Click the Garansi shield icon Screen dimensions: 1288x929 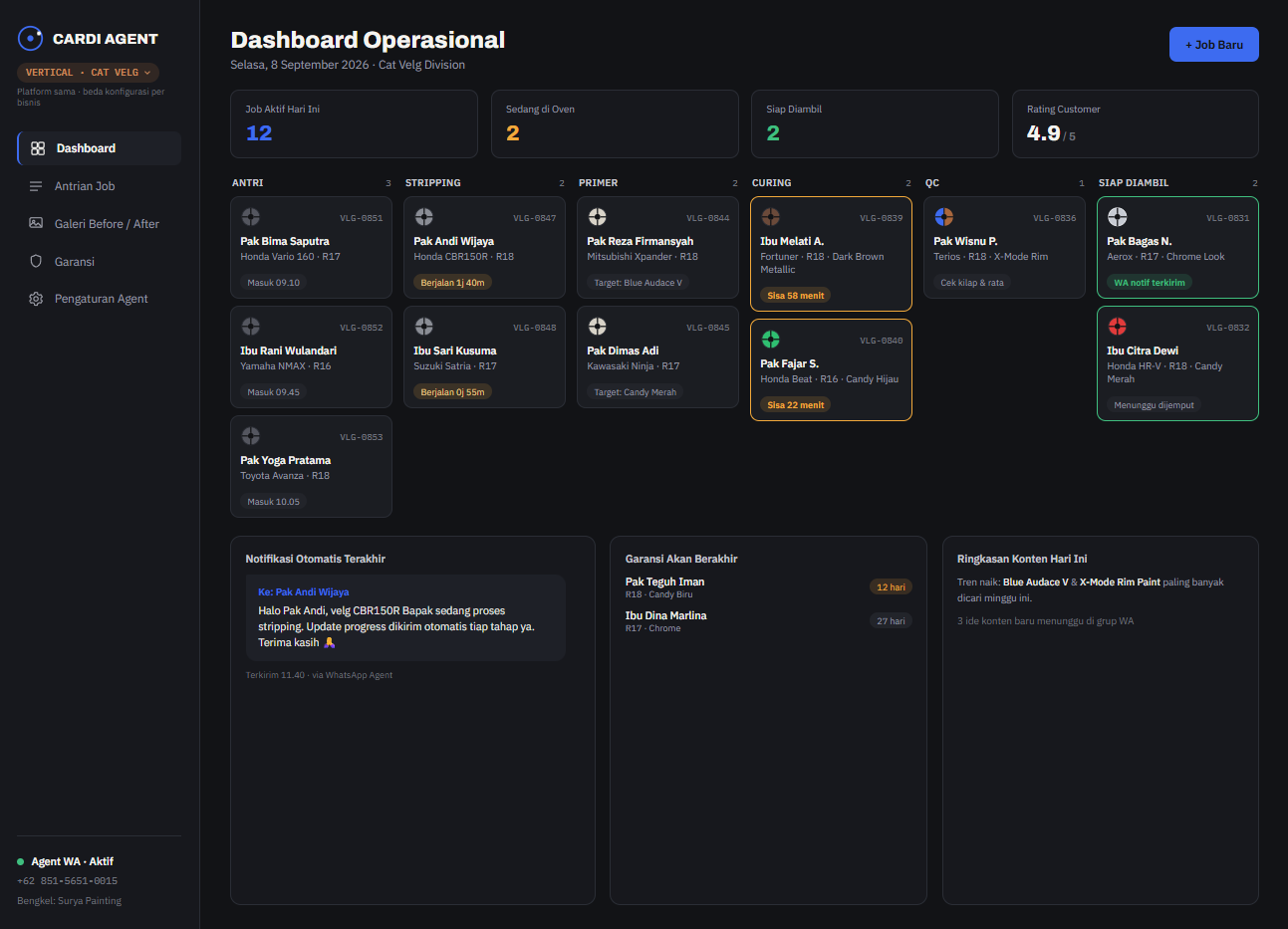(x=36, y=262)
